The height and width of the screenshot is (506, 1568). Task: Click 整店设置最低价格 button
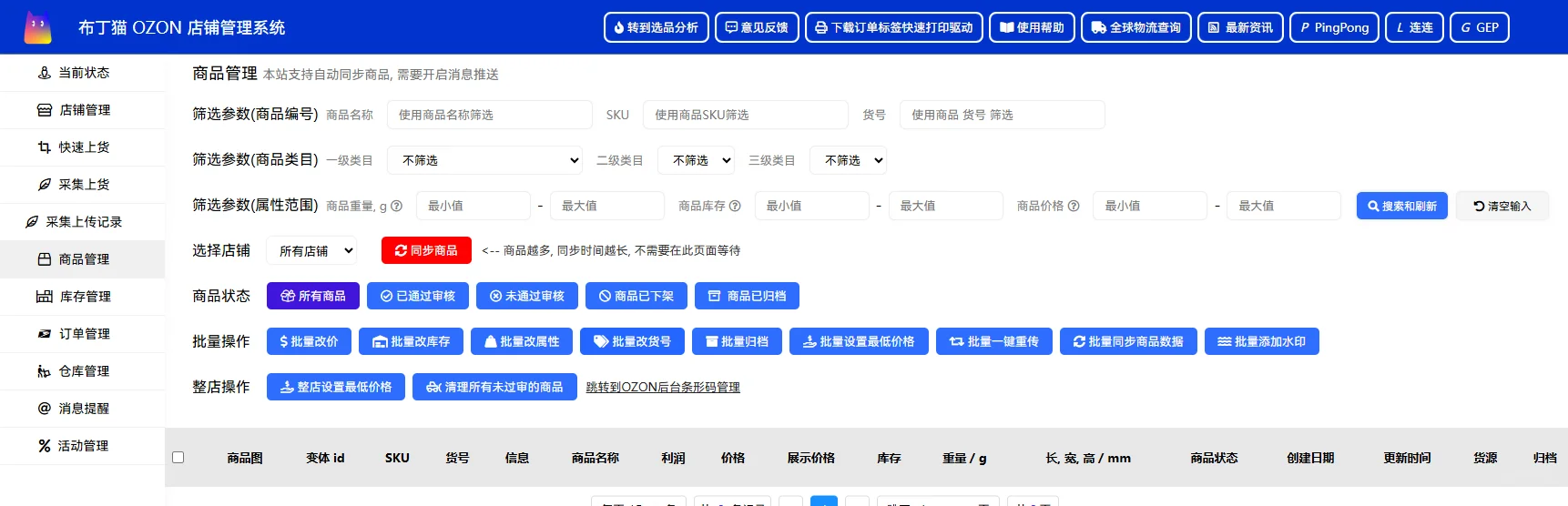(x=336, y=387)
